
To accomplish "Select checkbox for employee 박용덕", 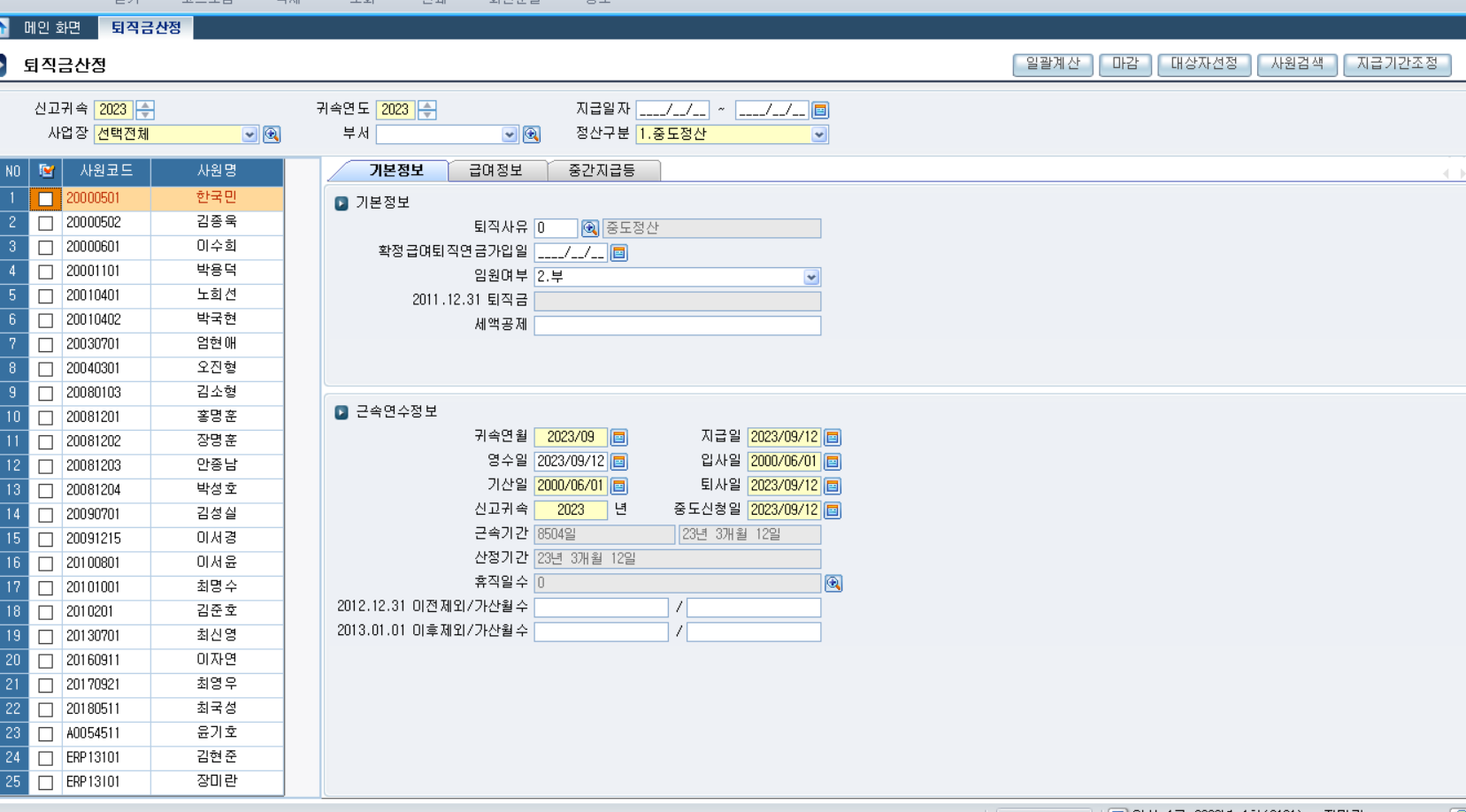I will coord(46,272).
